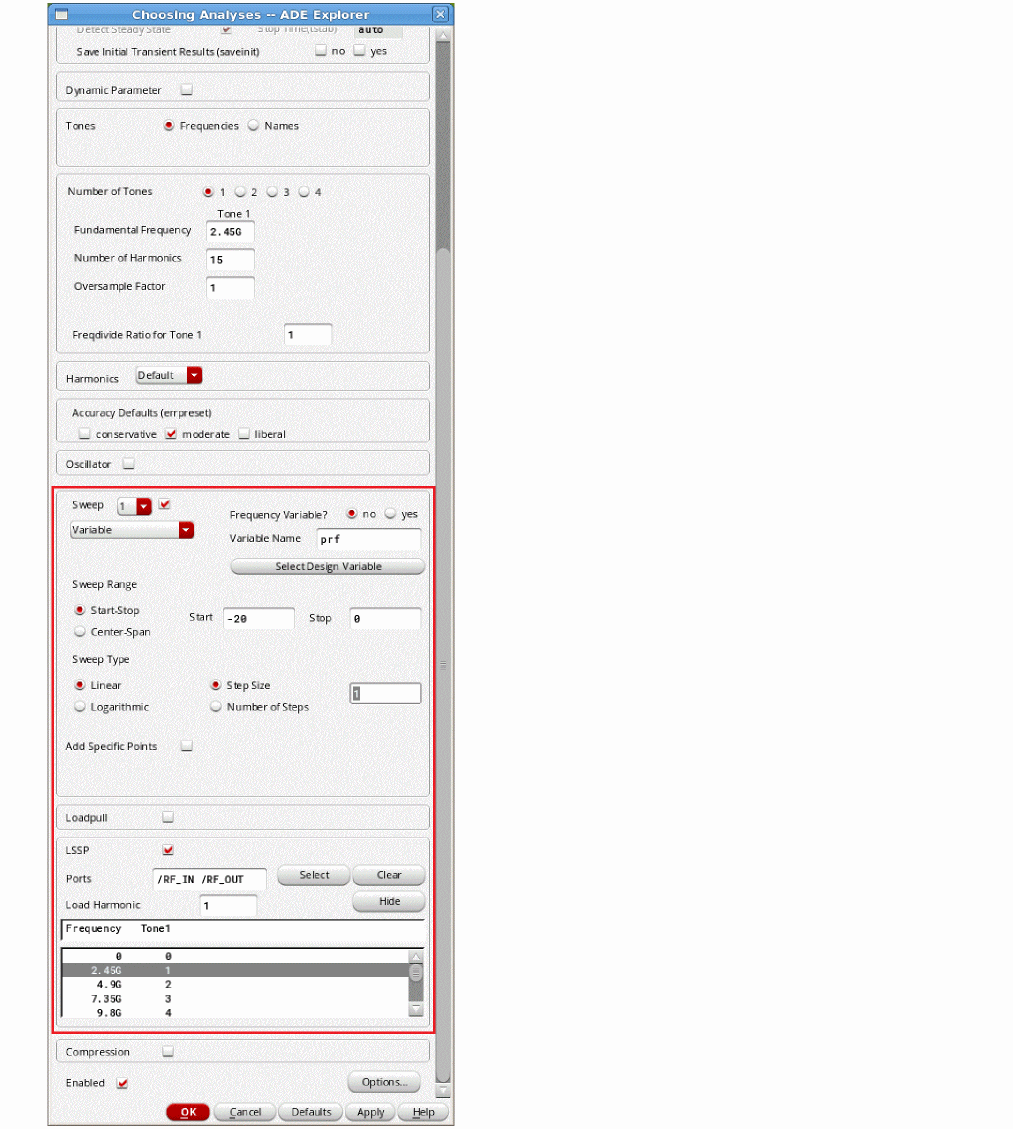This screenshot has height=1129, width=1013.
Task: Edit the Fundamental Frequency field
Action: point(230,232)
